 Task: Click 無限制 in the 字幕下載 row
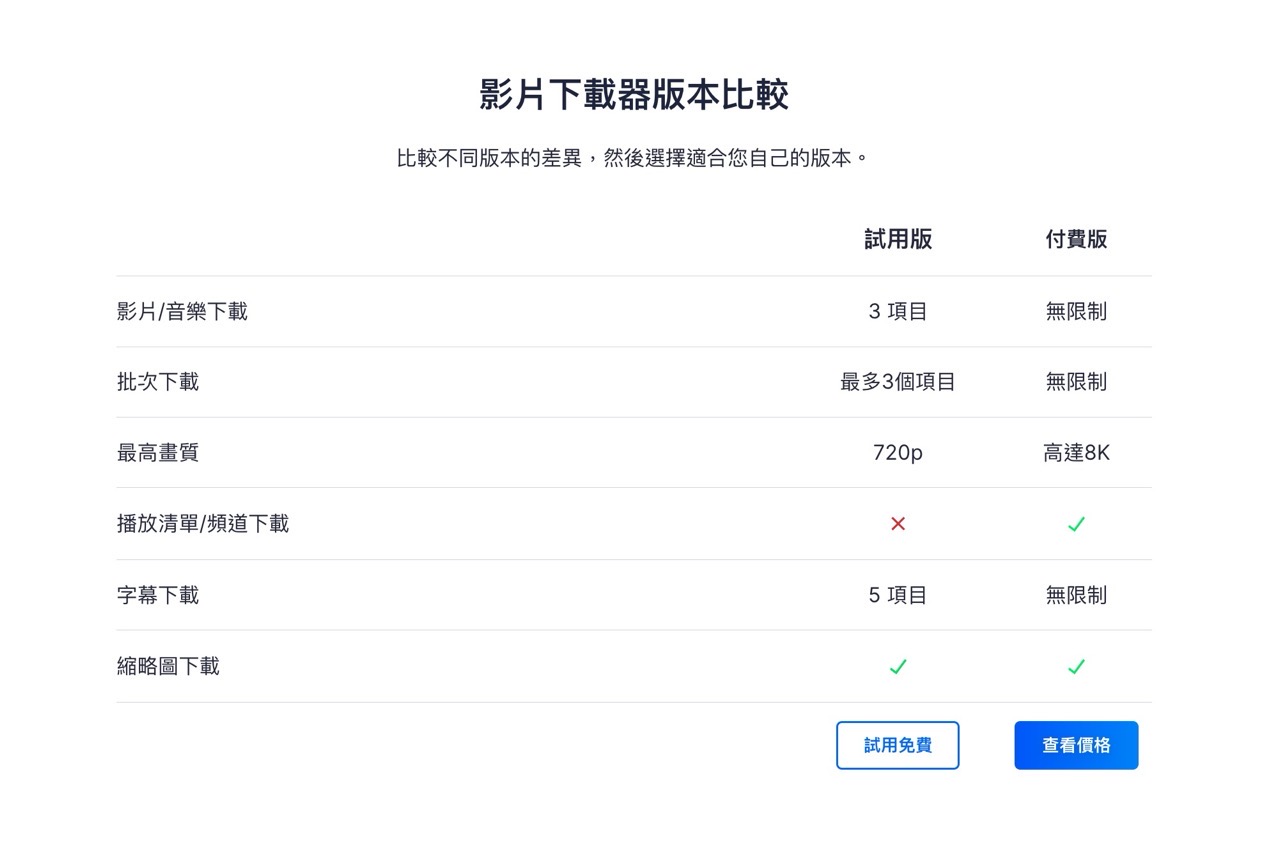(x=1076, y=595)
